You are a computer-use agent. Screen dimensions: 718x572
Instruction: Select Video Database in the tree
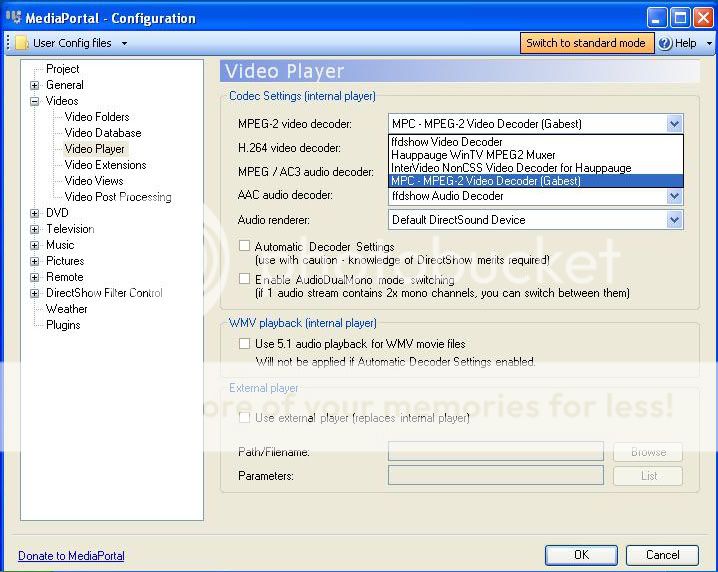point(103,133)
